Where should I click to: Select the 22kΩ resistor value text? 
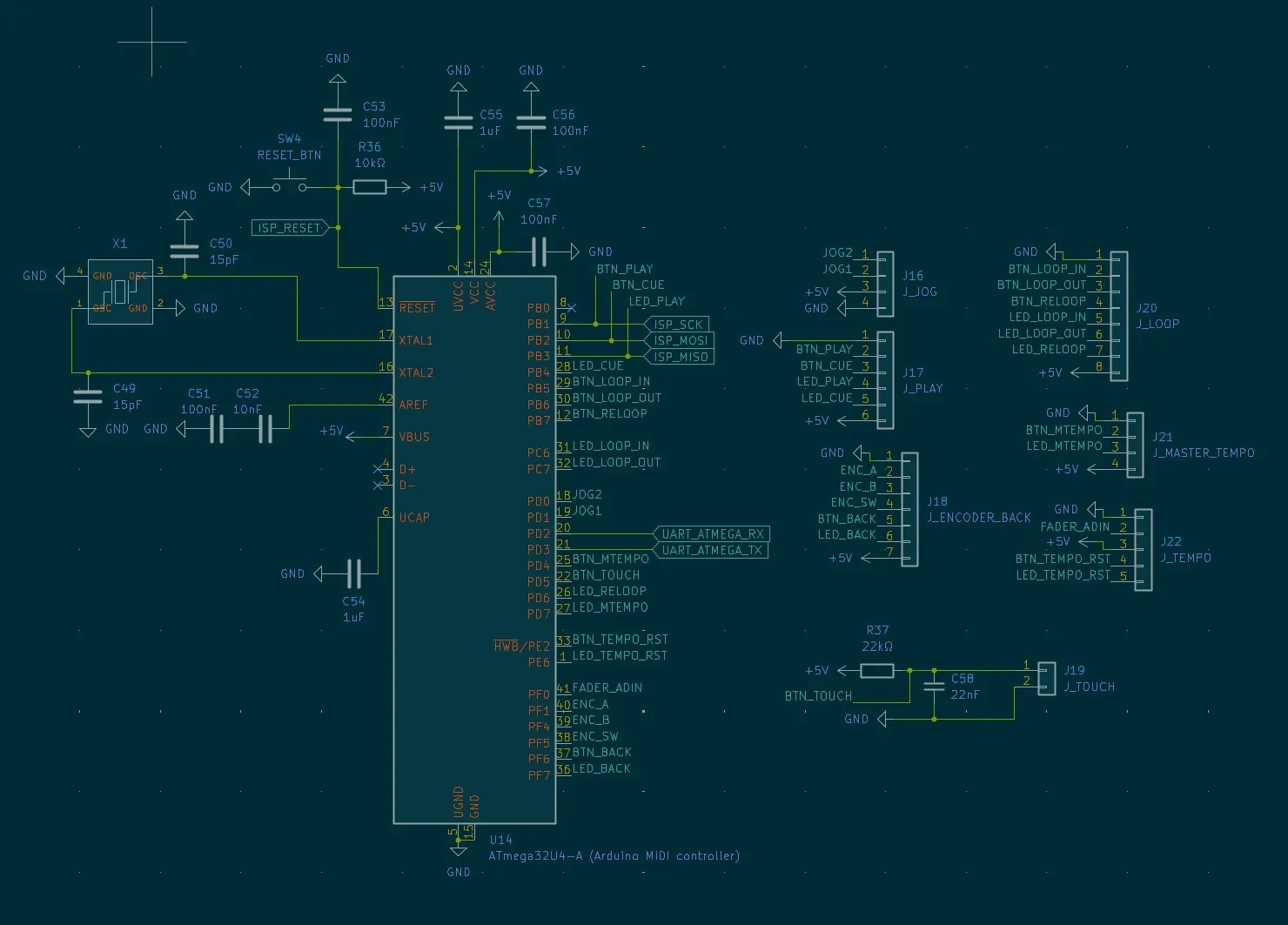click(x=877, y=647)
